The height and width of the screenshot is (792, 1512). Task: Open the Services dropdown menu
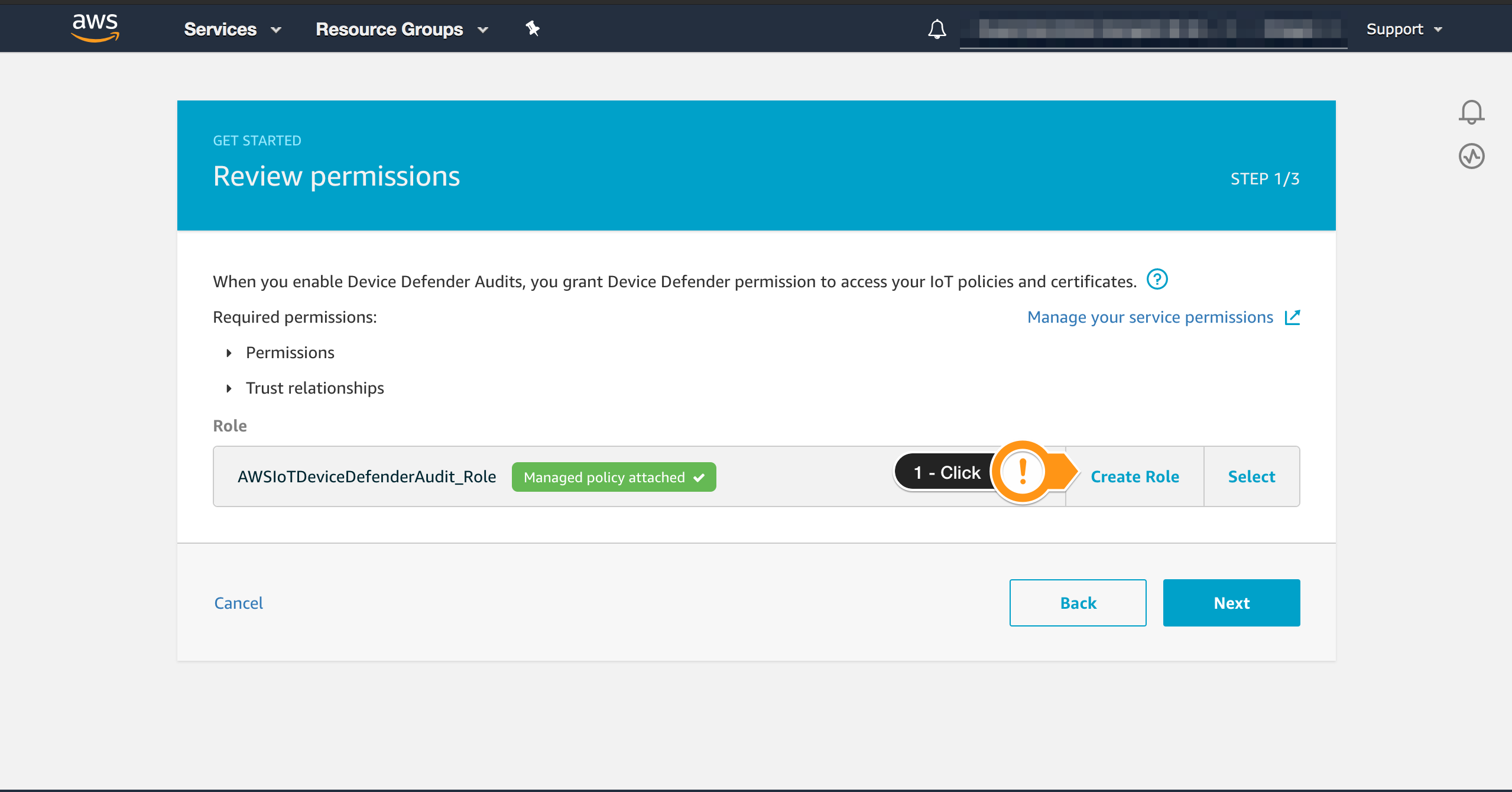point(232,29)
